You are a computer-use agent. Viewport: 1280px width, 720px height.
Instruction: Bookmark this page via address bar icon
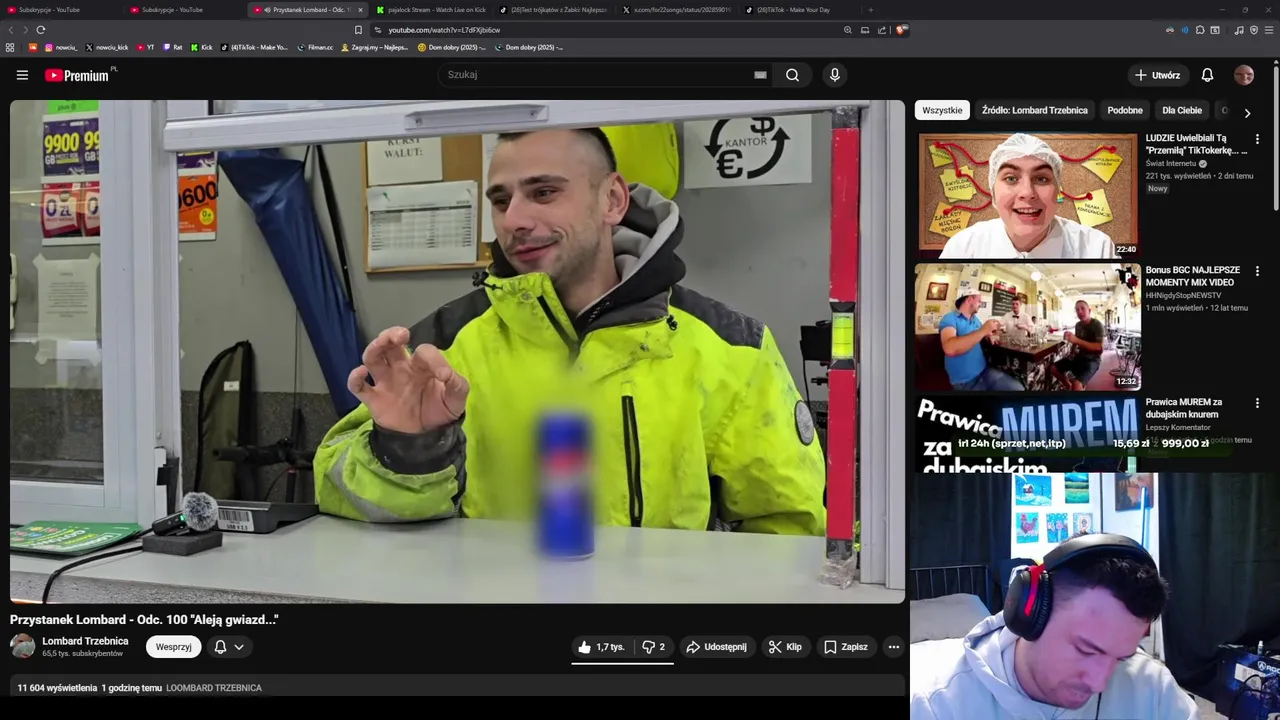click(358, 30)
